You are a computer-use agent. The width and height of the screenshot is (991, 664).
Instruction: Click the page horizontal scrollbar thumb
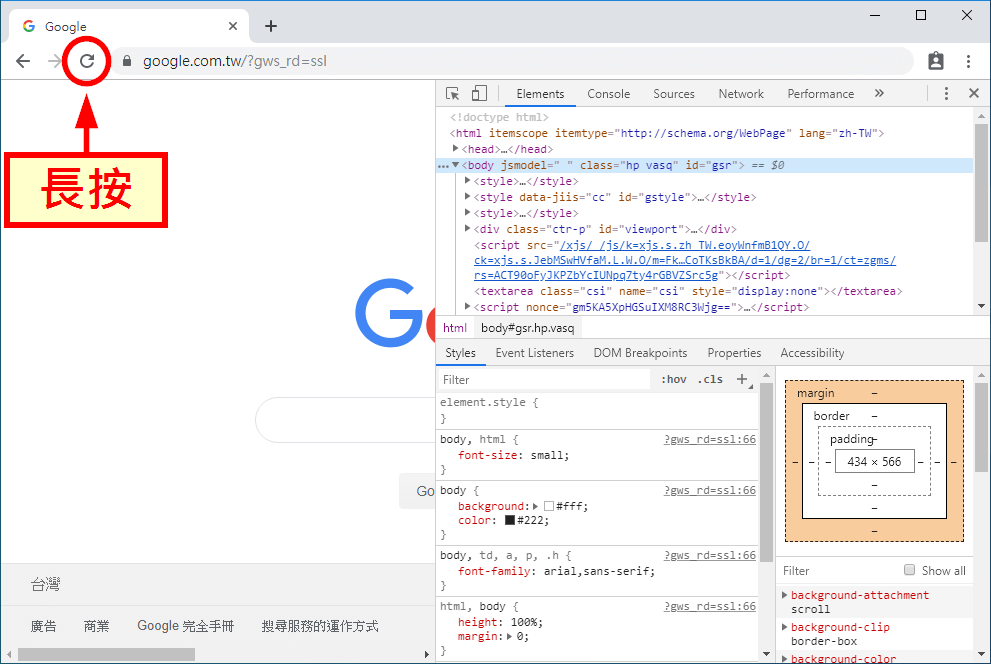click(x=106, y=654)
